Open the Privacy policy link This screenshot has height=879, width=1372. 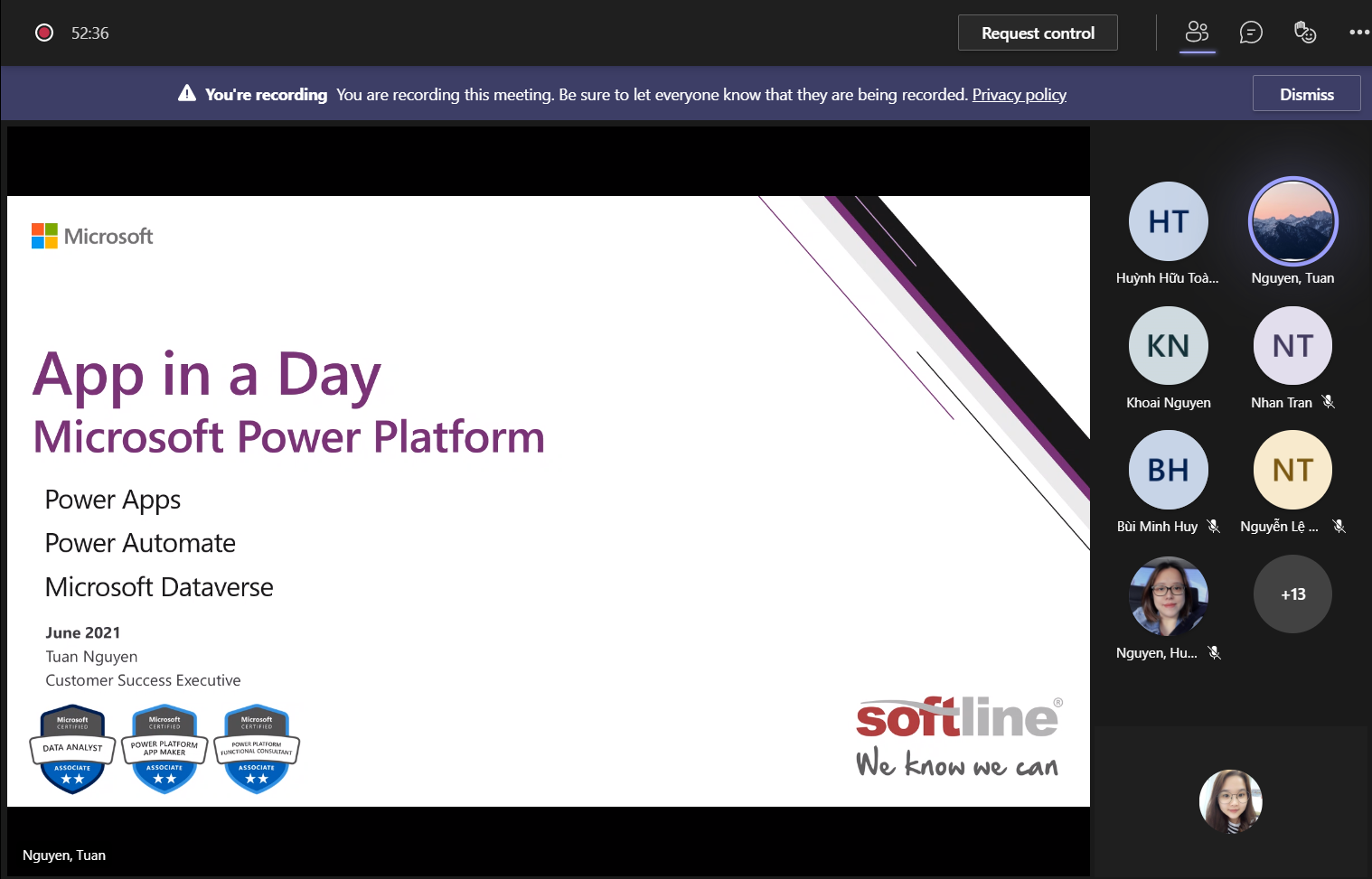point(1020,95)
